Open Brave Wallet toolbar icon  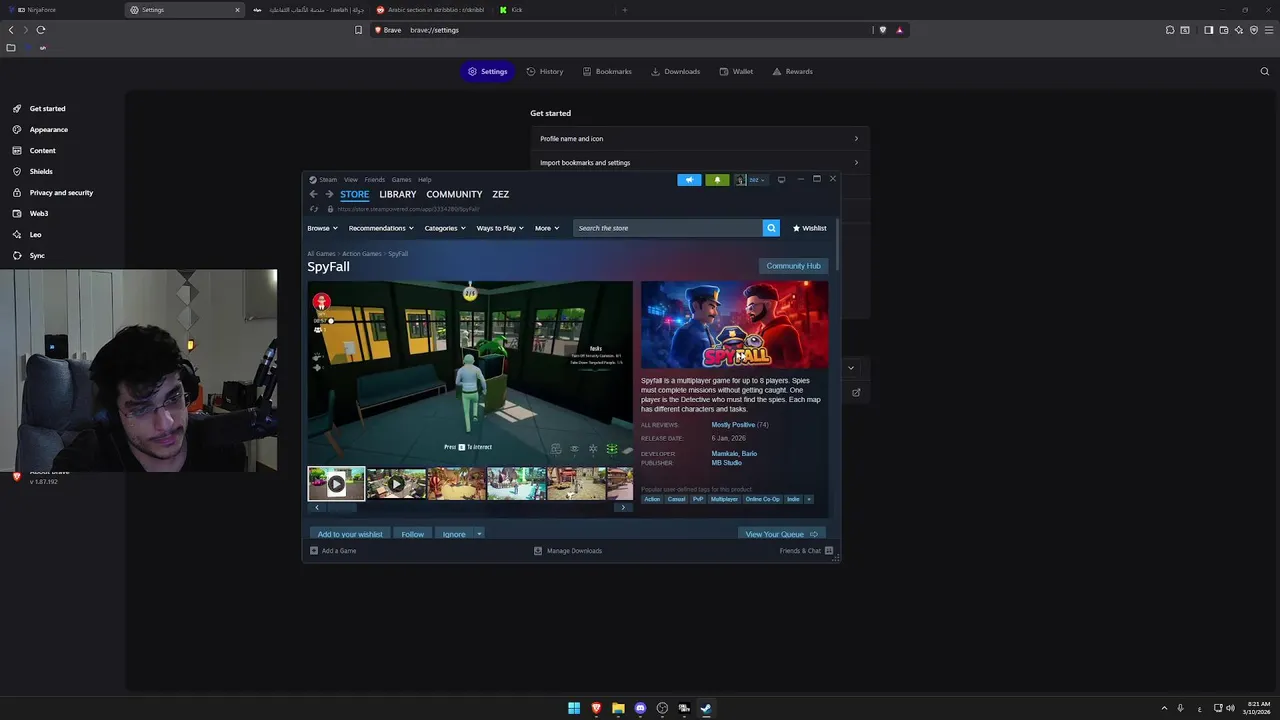point(1223,30)
